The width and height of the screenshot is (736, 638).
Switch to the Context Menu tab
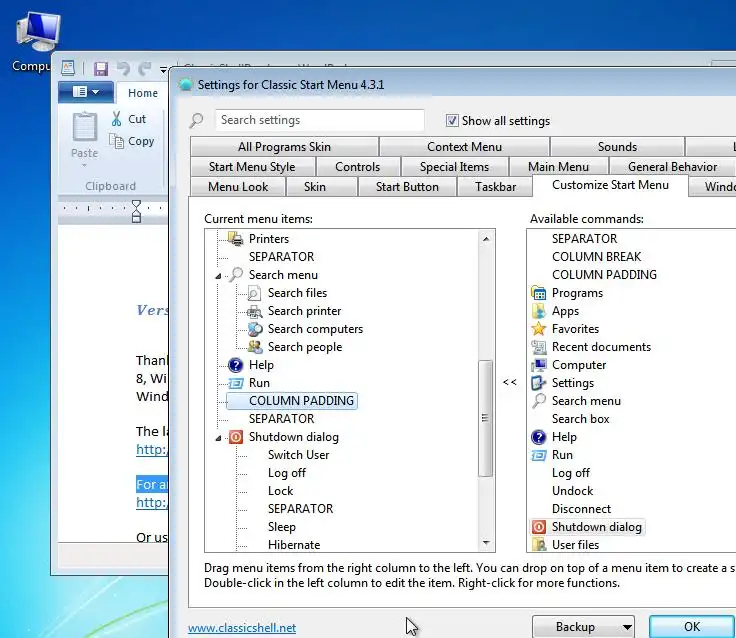pyautogui.click(x=464, y=147)
